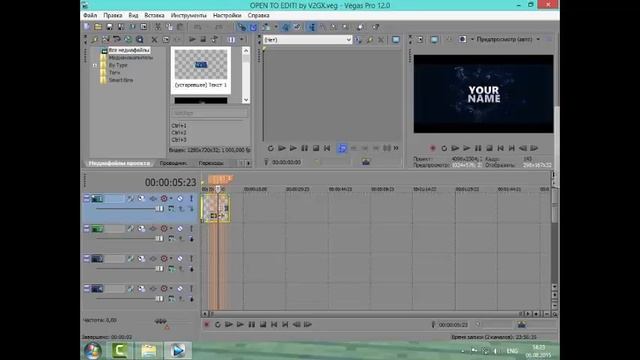The image size is (640, 360).
Task: Click the trimmer toolbar overflow chevron
Action: point(396,148)
